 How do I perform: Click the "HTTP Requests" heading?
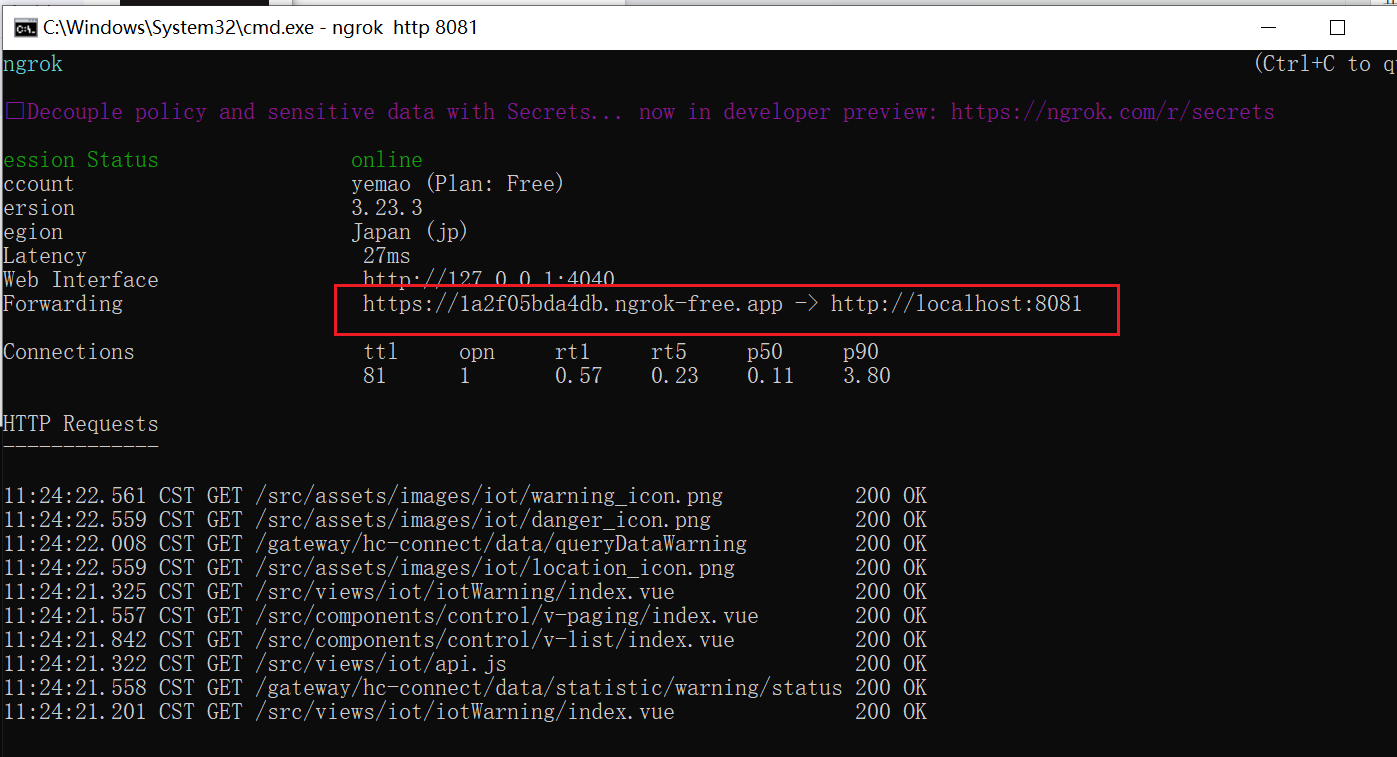(80, 424)
